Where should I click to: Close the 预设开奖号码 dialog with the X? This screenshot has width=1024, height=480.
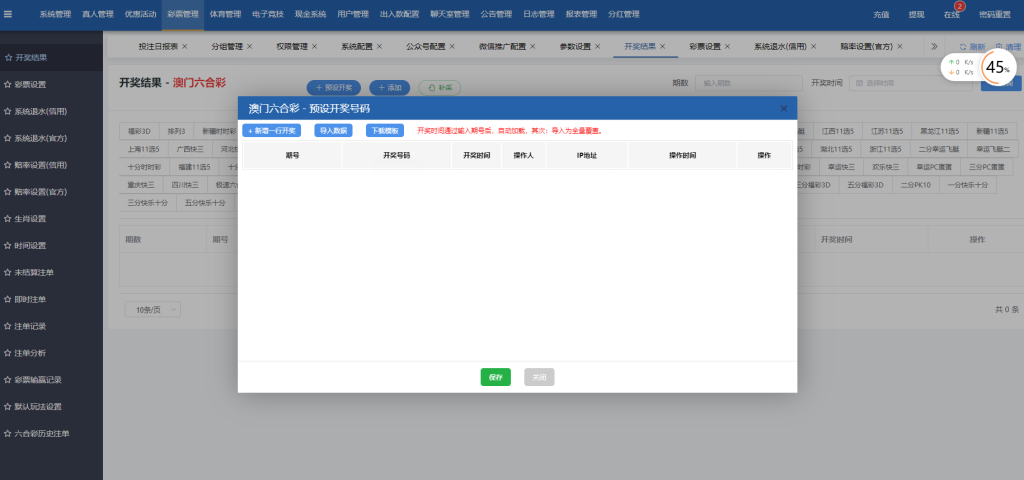coord(783,108)
